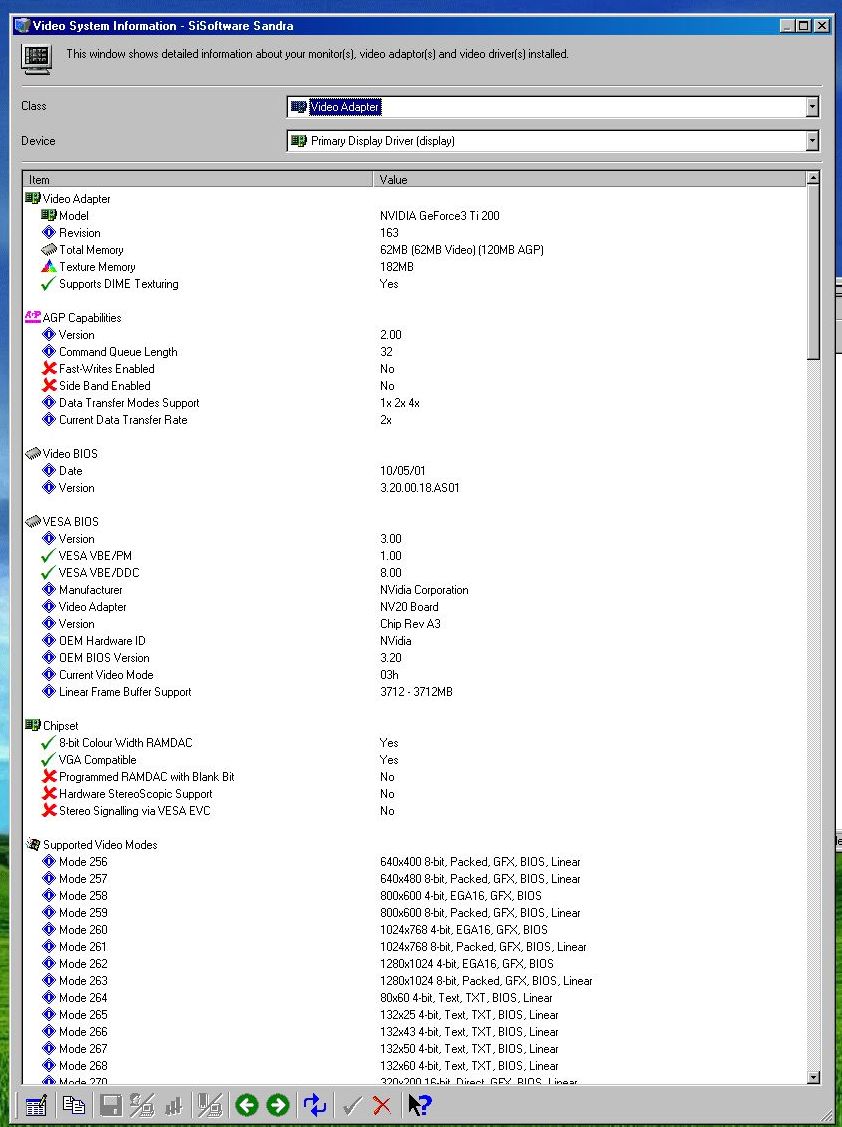
Task: Click the Video BIOS chip icon
Action: [x=32, y=453]
